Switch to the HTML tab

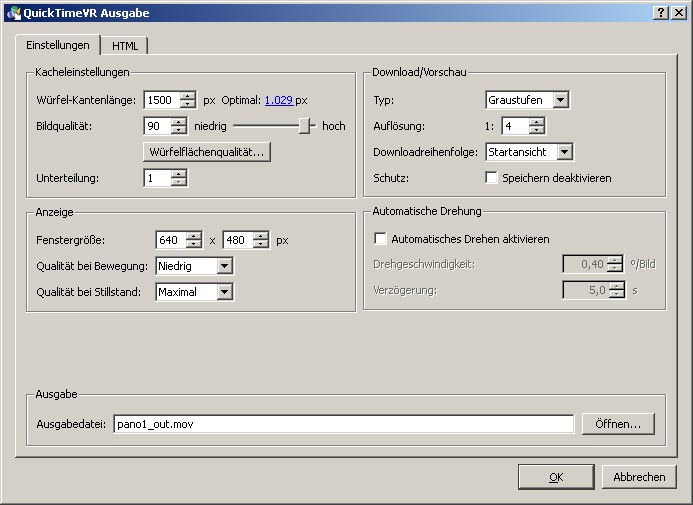coord(125,46)
